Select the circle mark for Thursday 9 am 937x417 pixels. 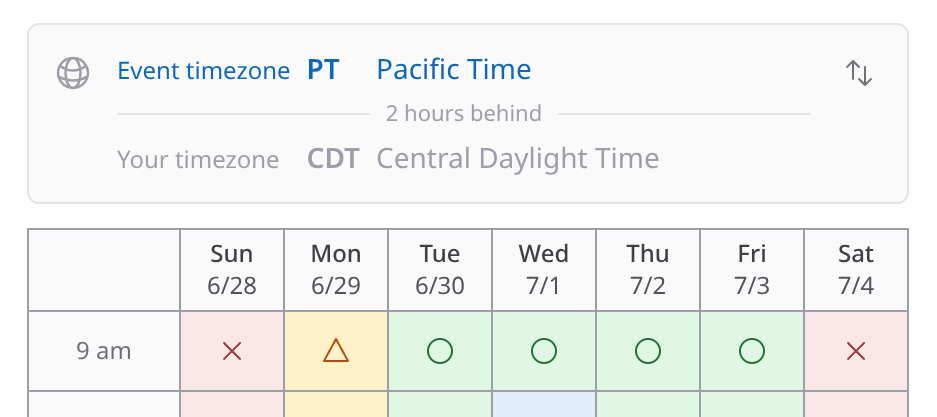[648, 351]
